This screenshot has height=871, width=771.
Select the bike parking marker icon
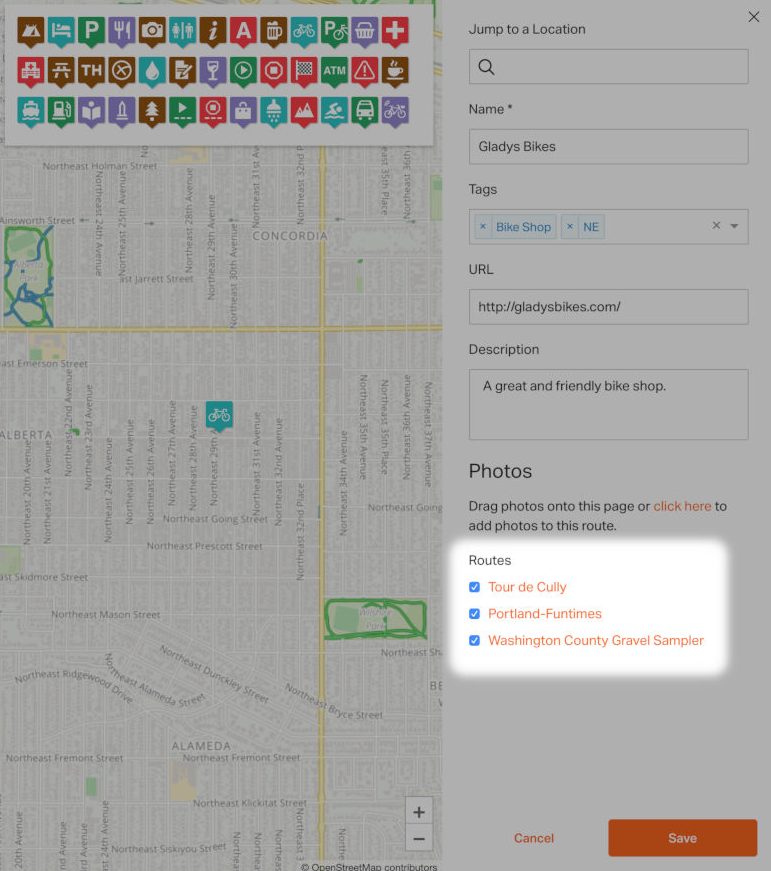334,31
